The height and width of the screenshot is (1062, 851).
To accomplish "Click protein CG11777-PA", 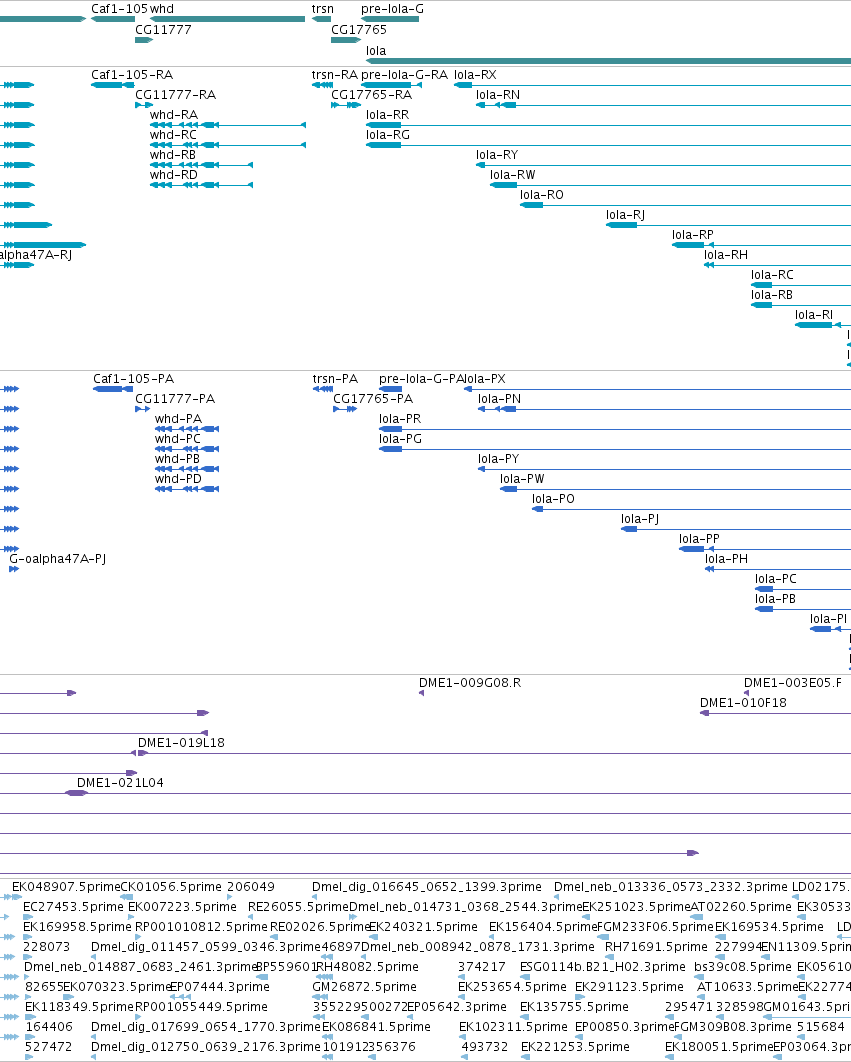I will click(x=175, y=399).
